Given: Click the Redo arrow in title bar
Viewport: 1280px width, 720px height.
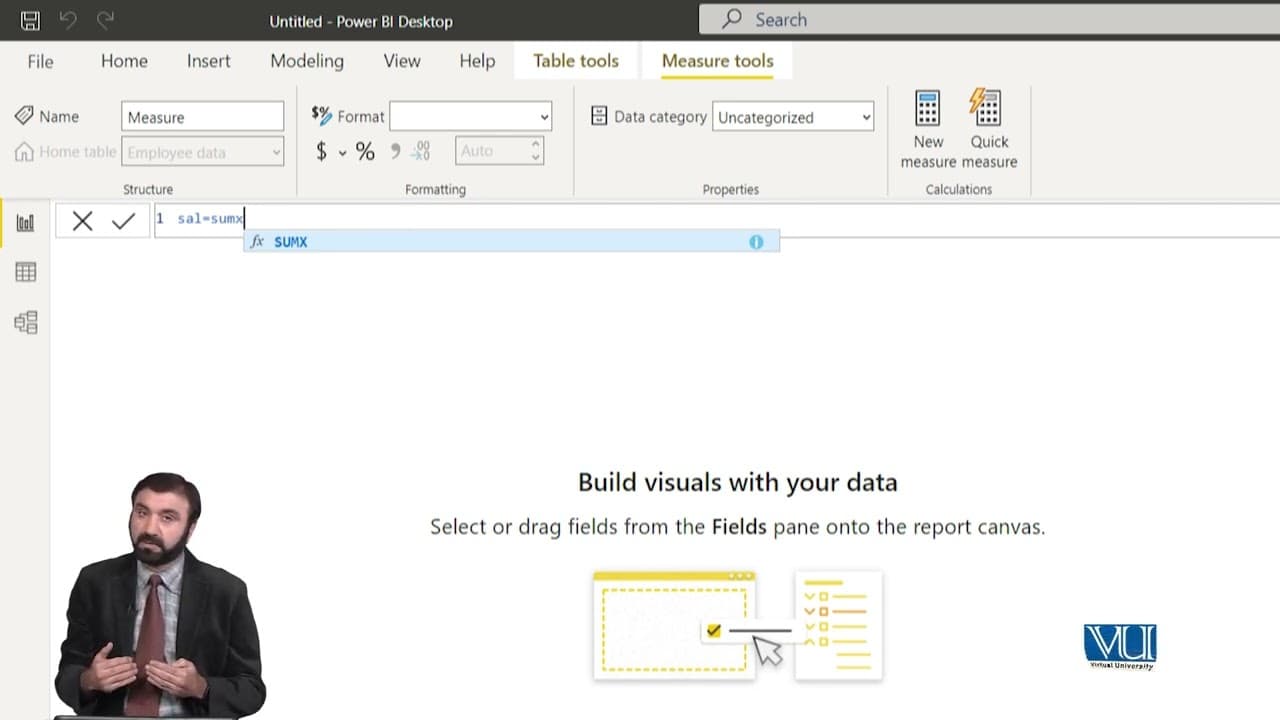Looking at the screenshot, I should coord(105,20).
